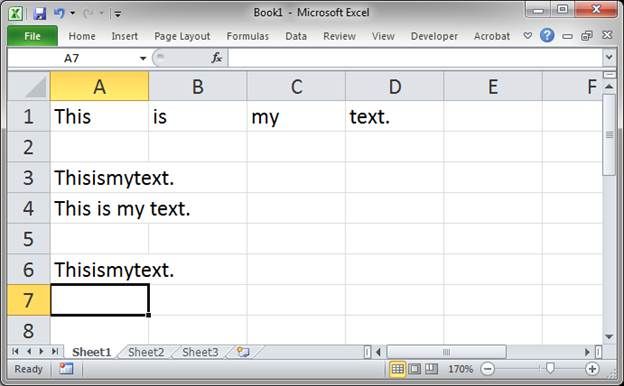Open the Formulas tab
Screen dimensions: 624x386
click(x=248, y=36)
